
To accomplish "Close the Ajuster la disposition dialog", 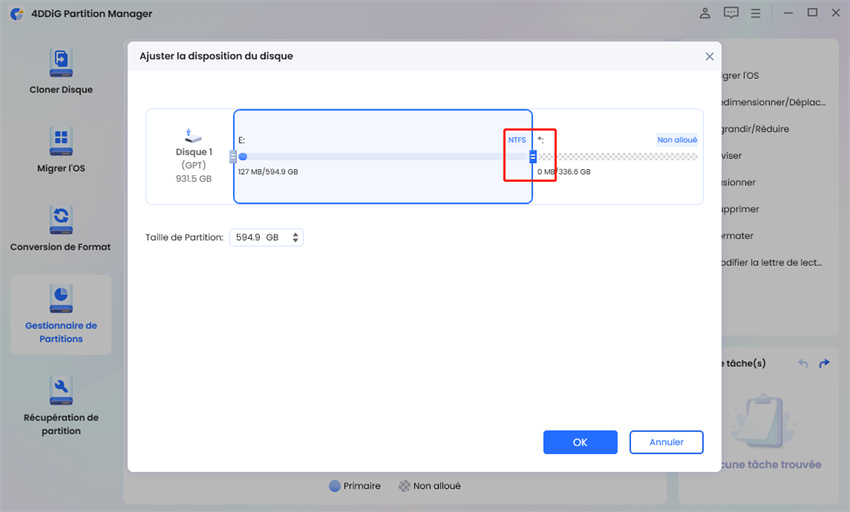I will [710, 57].
